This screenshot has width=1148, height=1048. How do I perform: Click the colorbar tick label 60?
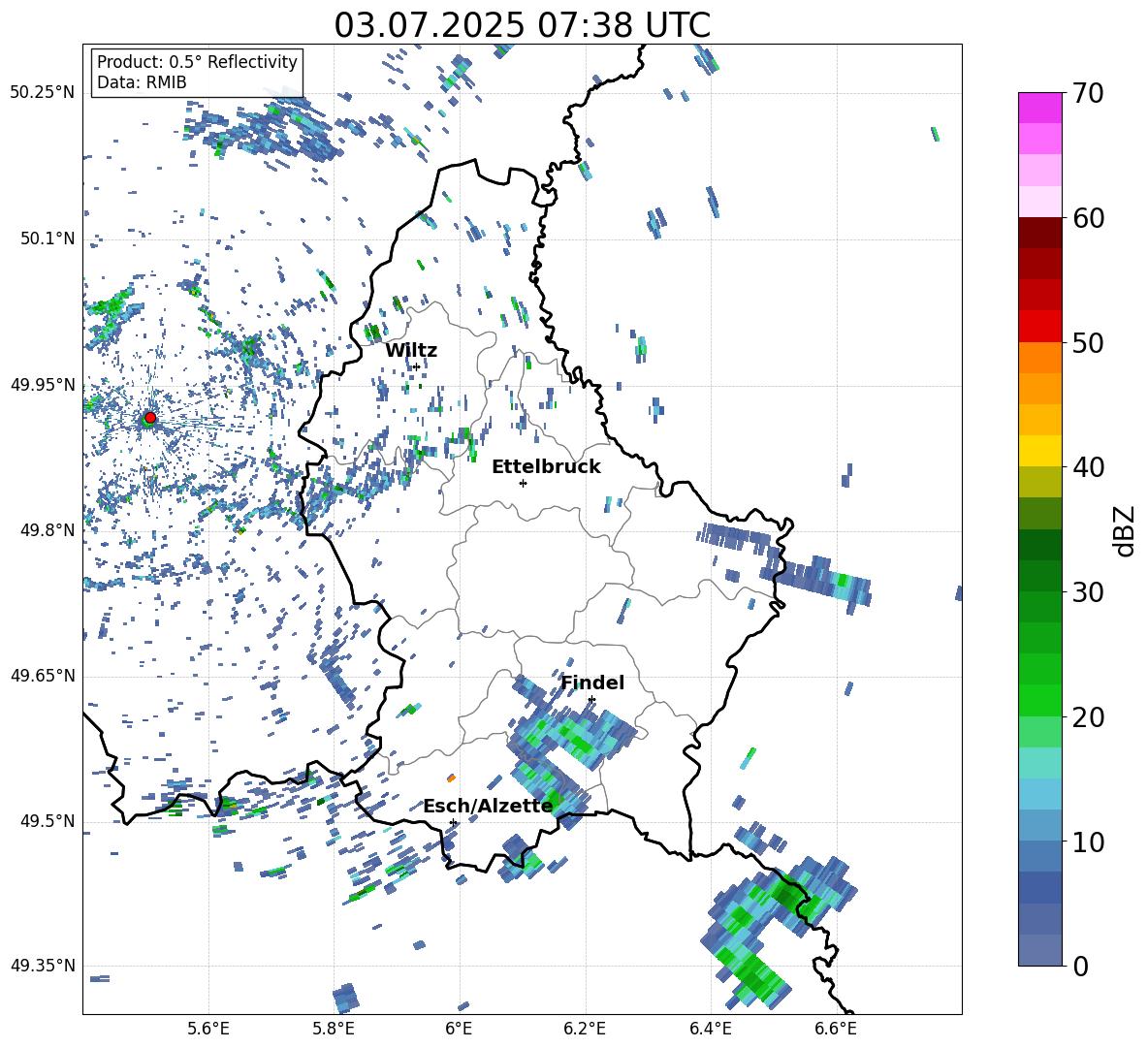coord(1088,218)
